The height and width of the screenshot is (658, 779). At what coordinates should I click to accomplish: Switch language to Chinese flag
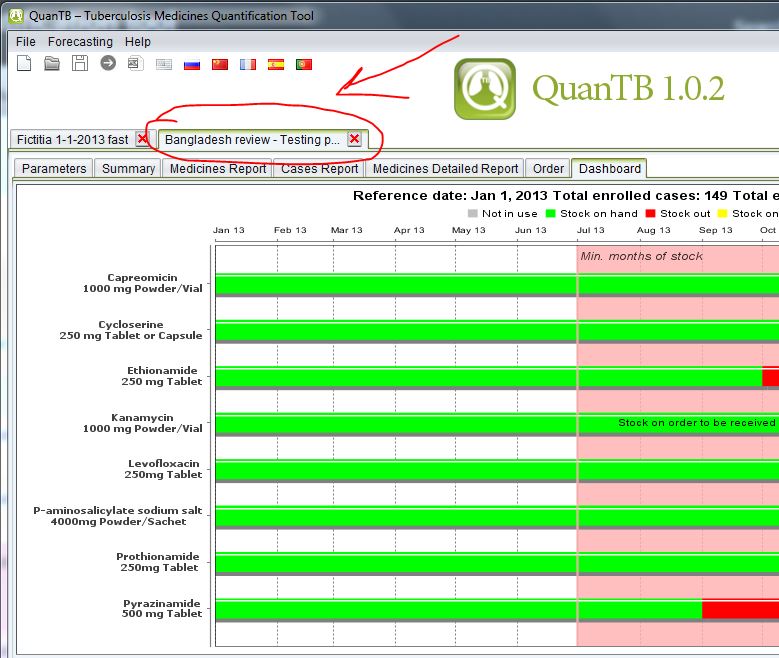[220, 64]
